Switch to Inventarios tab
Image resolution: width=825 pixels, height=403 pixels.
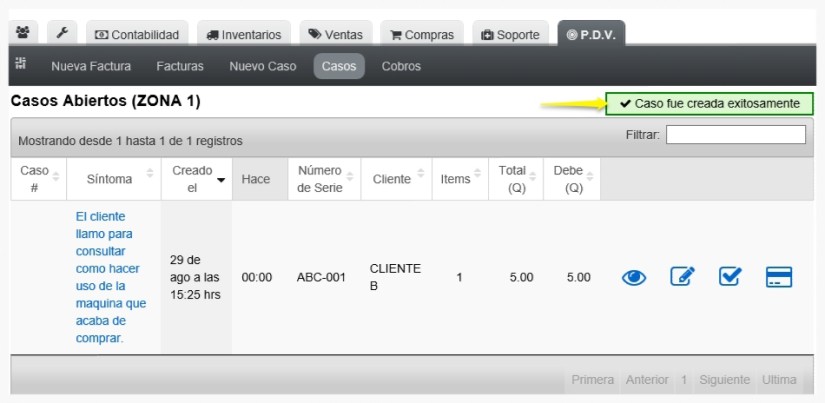244,35
